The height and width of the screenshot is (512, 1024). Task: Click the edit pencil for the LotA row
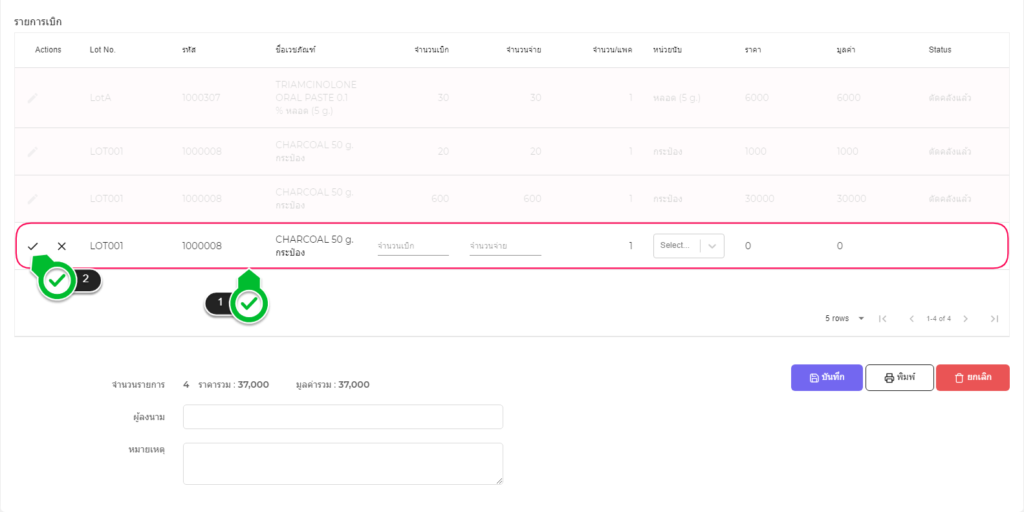[33, 98]
